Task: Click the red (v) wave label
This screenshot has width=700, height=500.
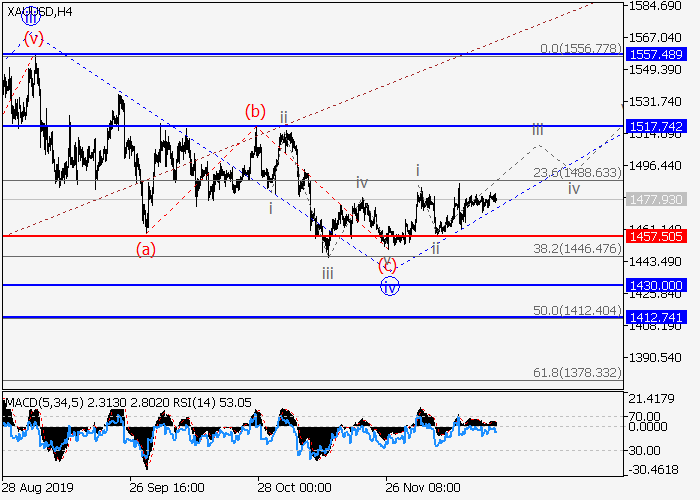Action: tap(34, 39)
